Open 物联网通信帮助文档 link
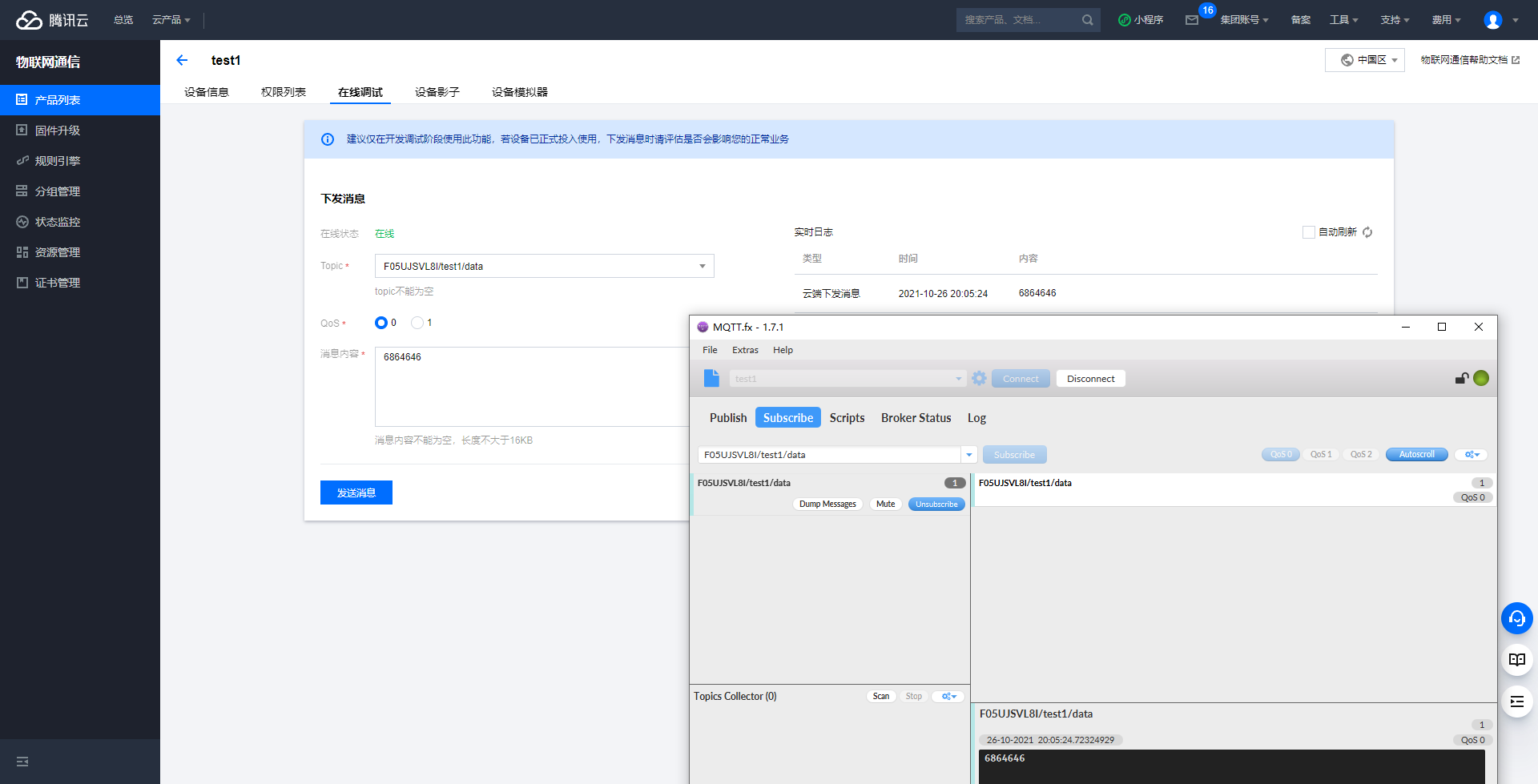The image size is (1538, 784). tap(1470, 60)
